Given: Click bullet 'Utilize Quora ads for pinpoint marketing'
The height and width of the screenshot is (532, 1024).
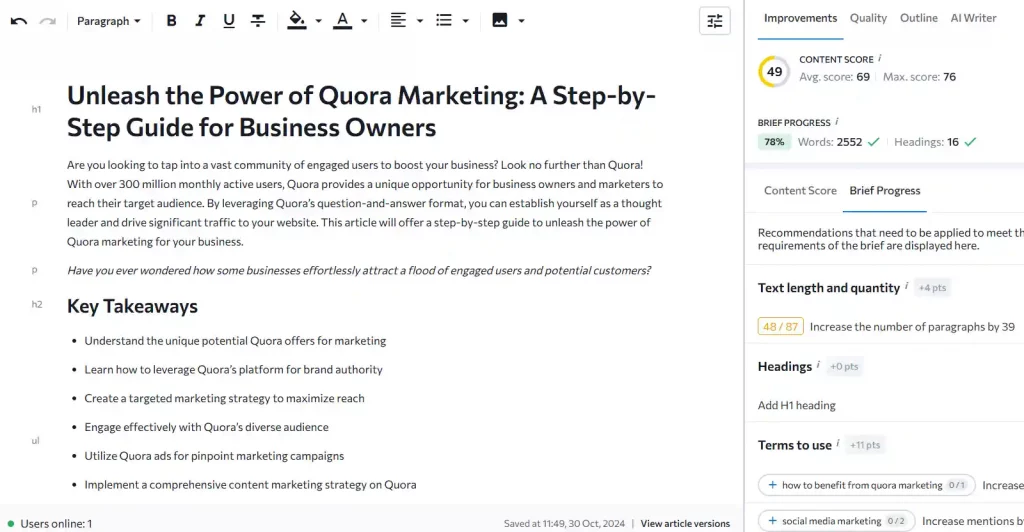Looking at the screenshot, I should (x=214, y=456).
